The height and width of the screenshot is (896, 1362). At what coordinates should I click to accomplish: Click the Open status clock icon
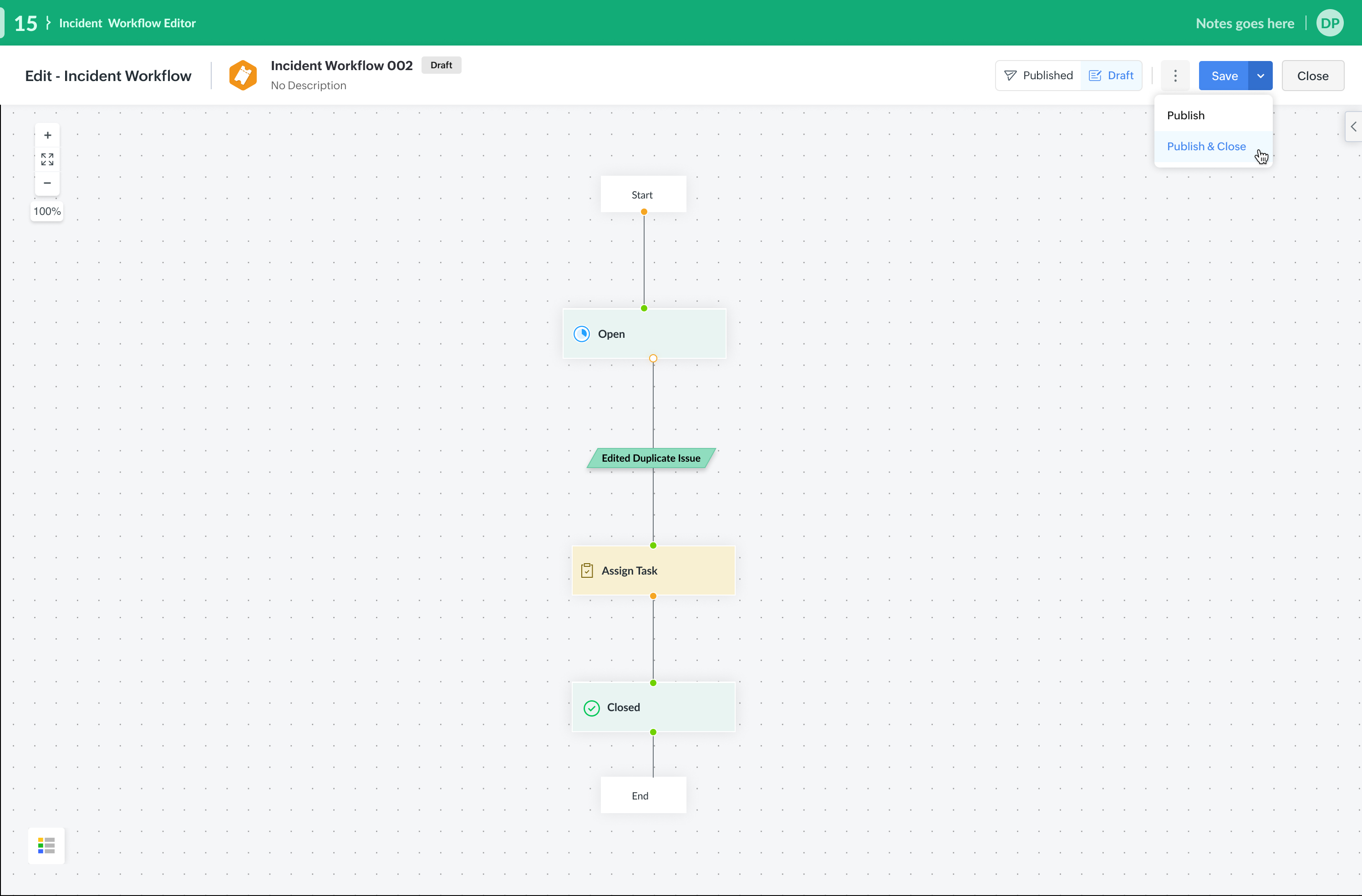[581, 334]
